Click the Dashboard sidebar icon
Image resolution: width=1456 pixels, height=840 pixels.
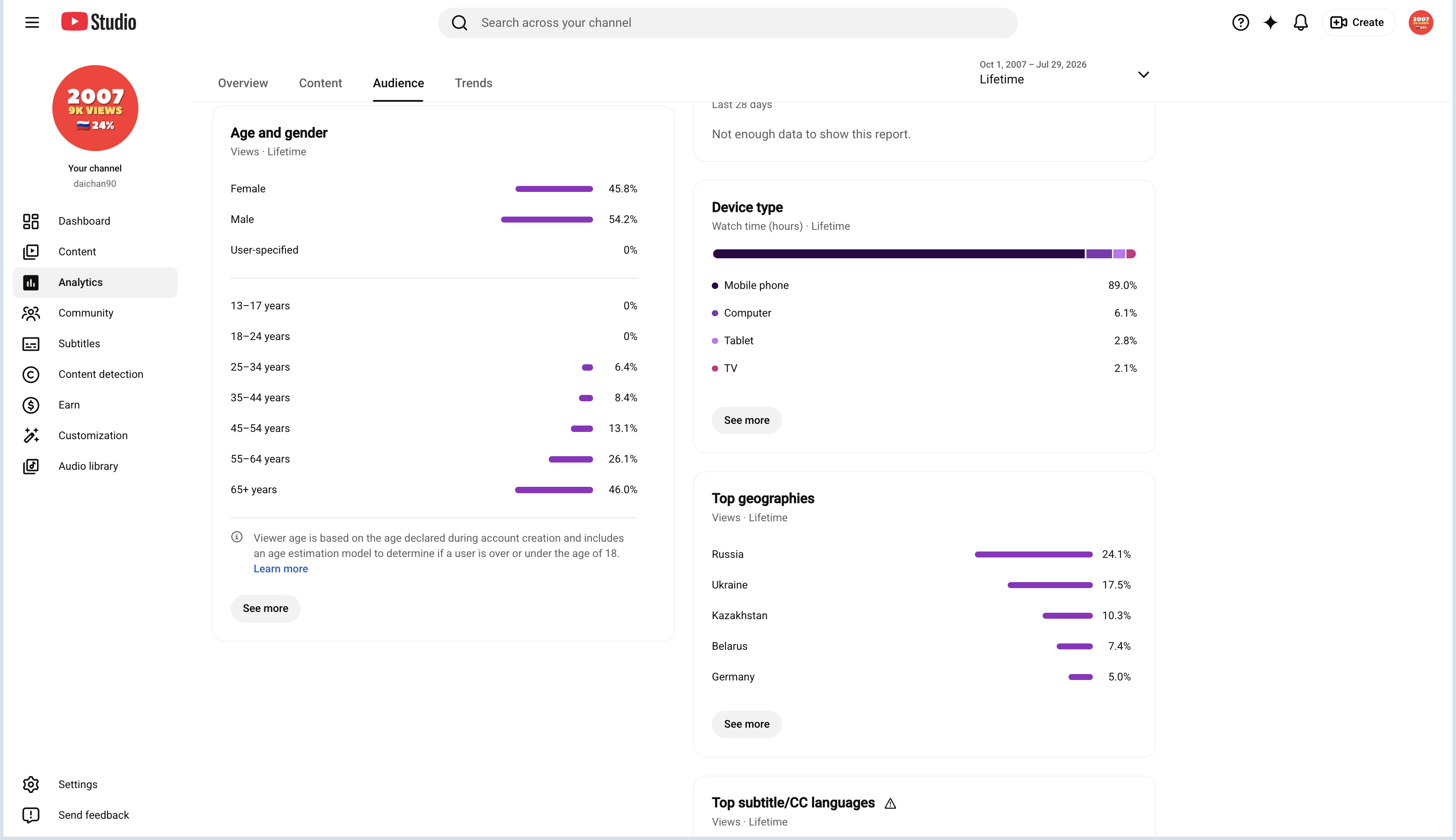[x=31, y=221]
